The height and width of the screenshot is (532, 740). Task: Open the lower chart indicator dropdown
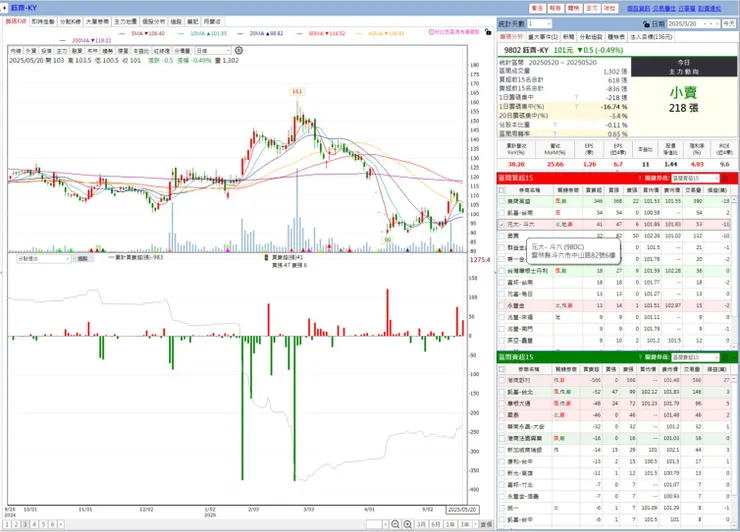point(43,259)
